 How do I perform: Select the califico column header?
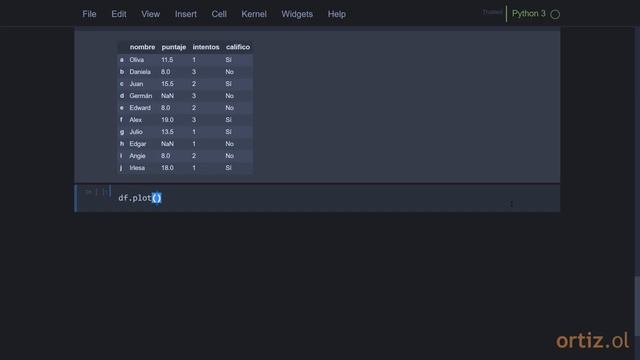click(238, 47)
